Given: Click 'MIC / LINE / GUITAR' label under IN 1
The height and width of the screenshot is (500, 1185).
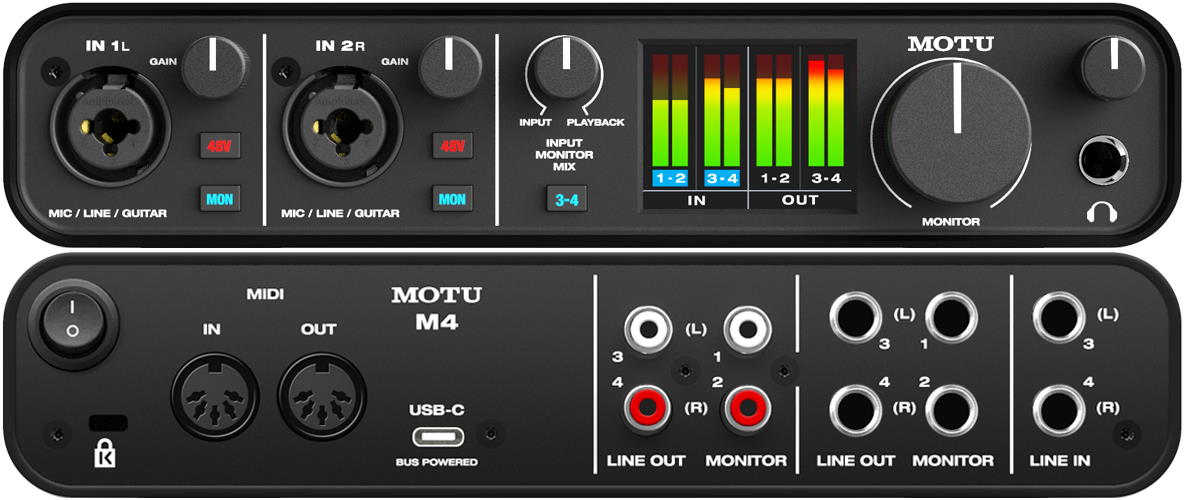Looking at the screenshot, I should pos(108,214).
